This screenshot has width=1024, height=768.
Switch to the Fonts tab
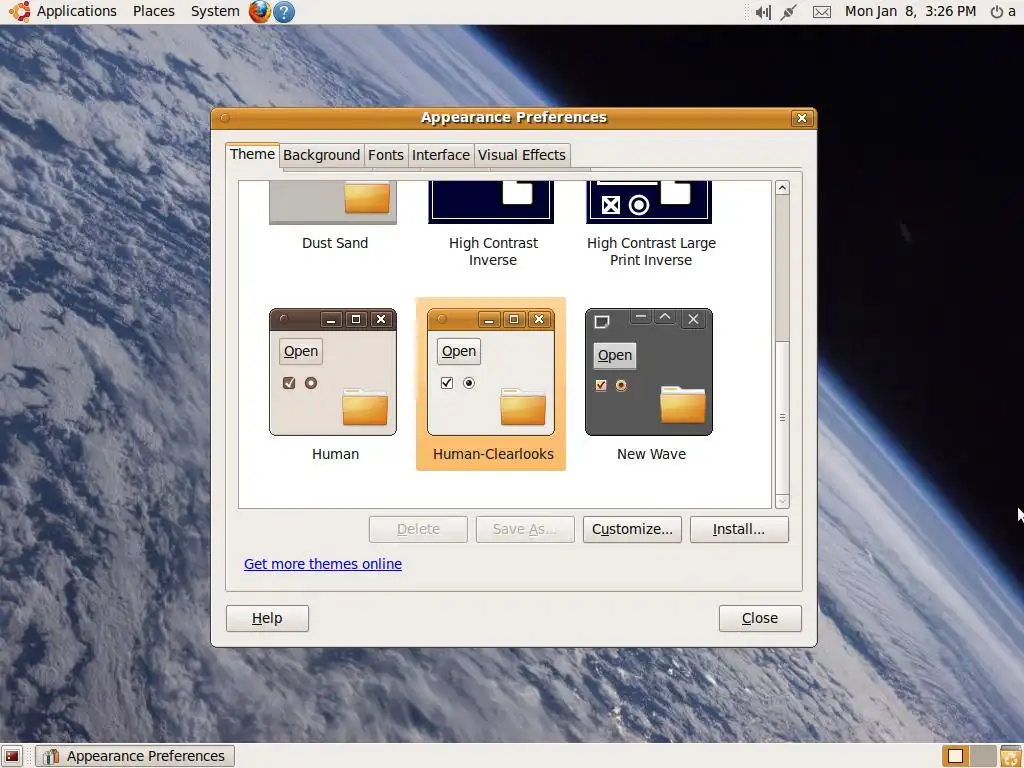click(385, 155)
